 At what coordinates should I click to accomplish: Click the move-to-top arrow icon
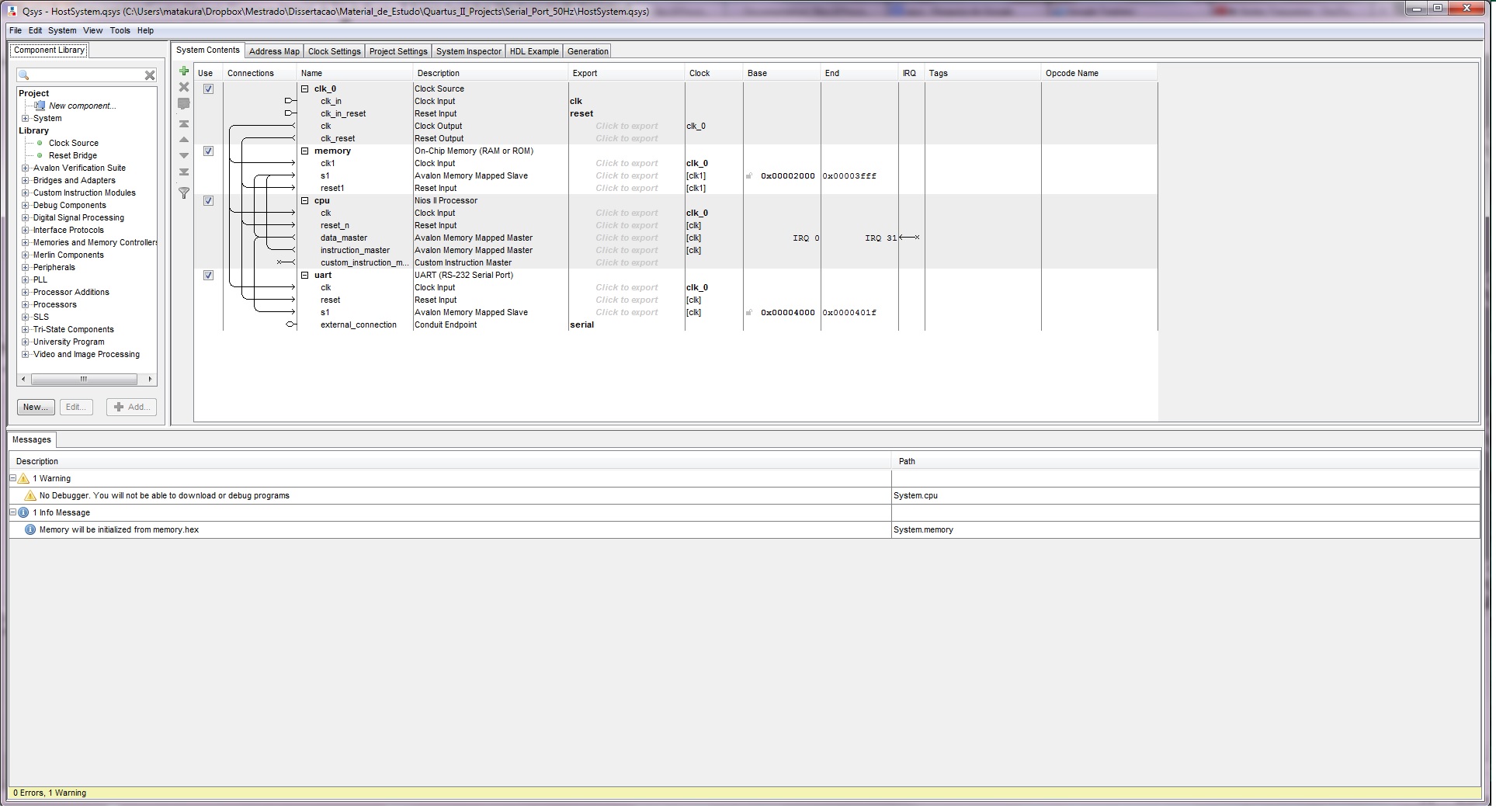pos(184,123)
